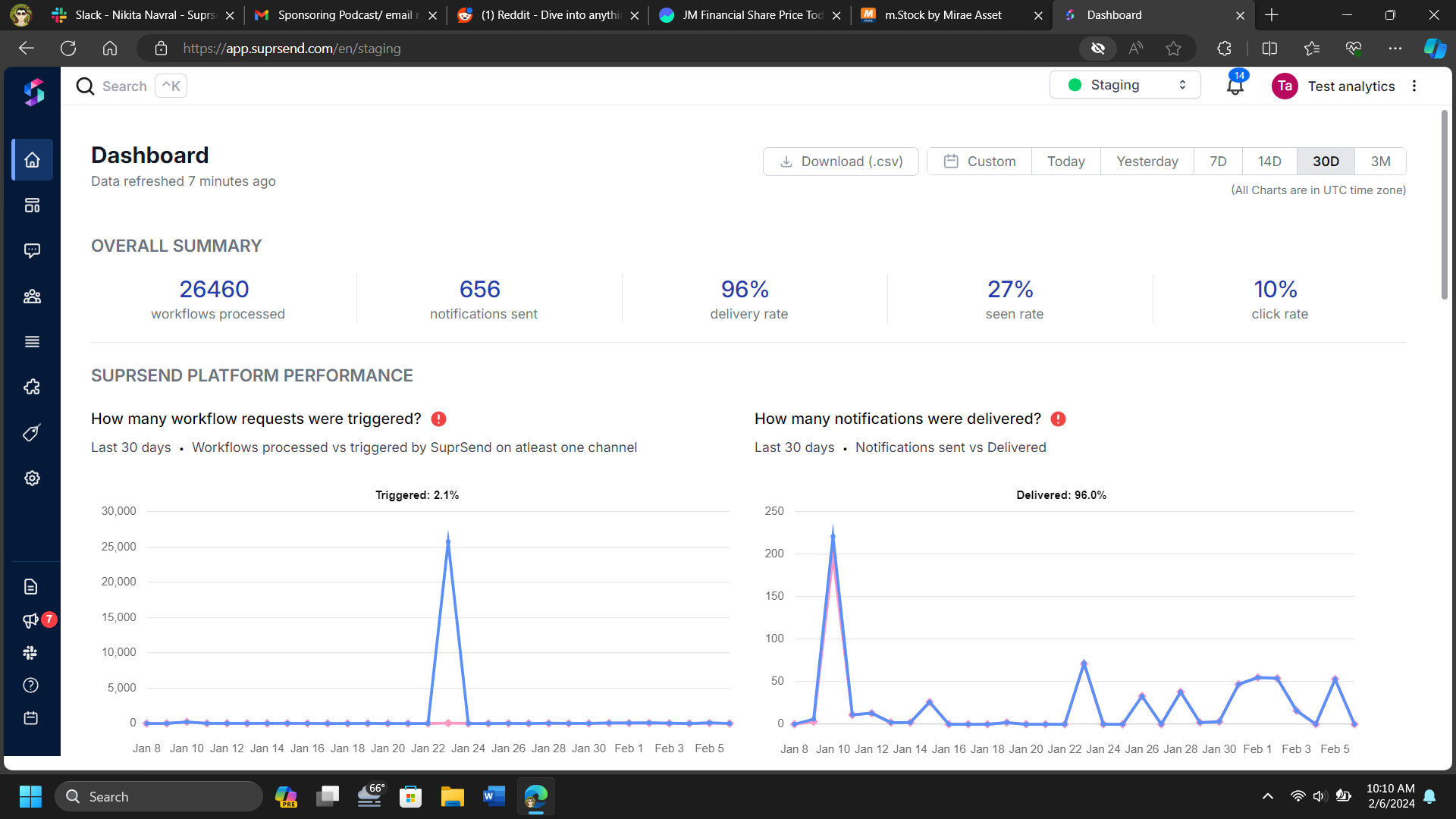Show hidden system tray icons chevron

click(x=1267, y=796)
